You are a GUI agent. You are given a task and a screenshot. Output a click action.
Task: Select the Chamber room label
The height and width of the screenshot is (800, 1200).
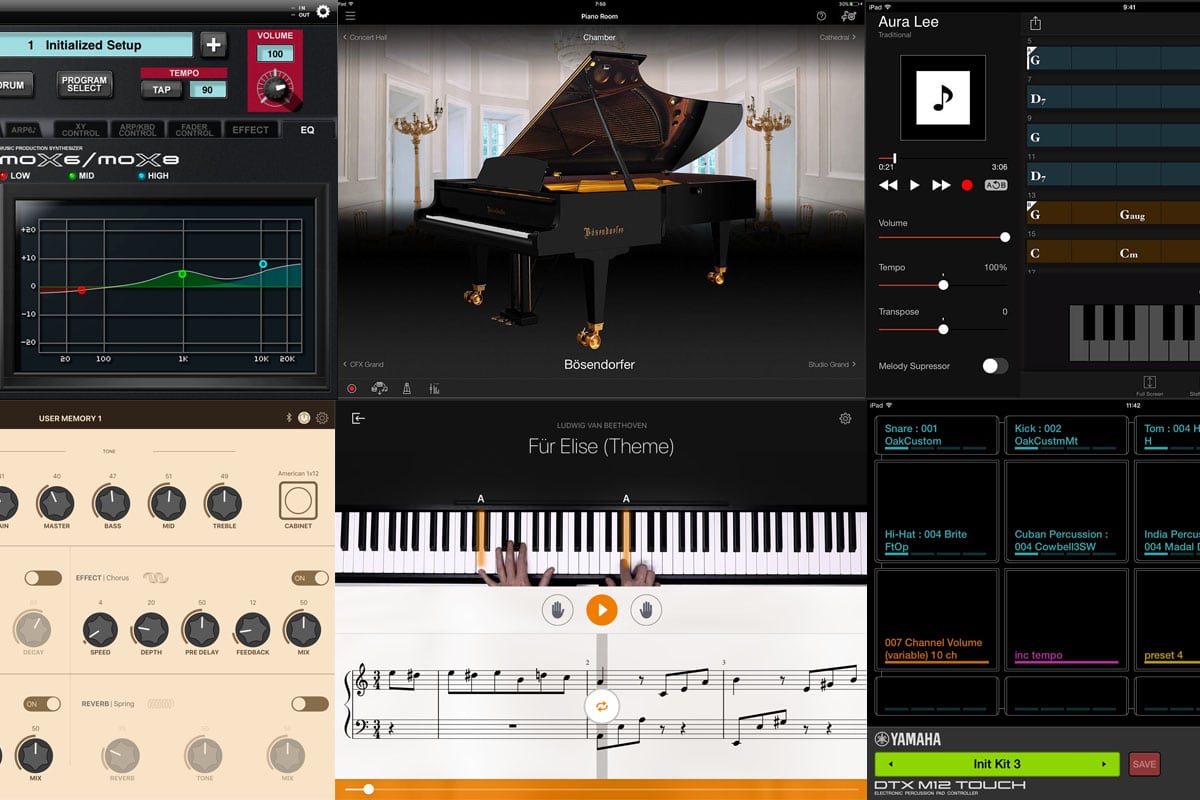coord(599,37)
